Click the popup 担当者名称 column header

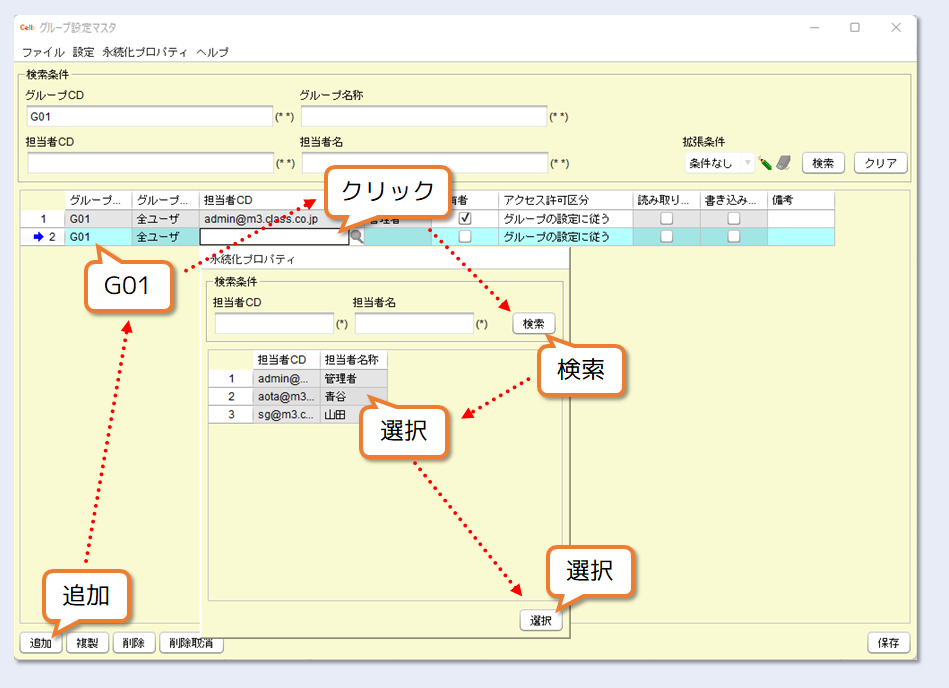tap(353, 360)
